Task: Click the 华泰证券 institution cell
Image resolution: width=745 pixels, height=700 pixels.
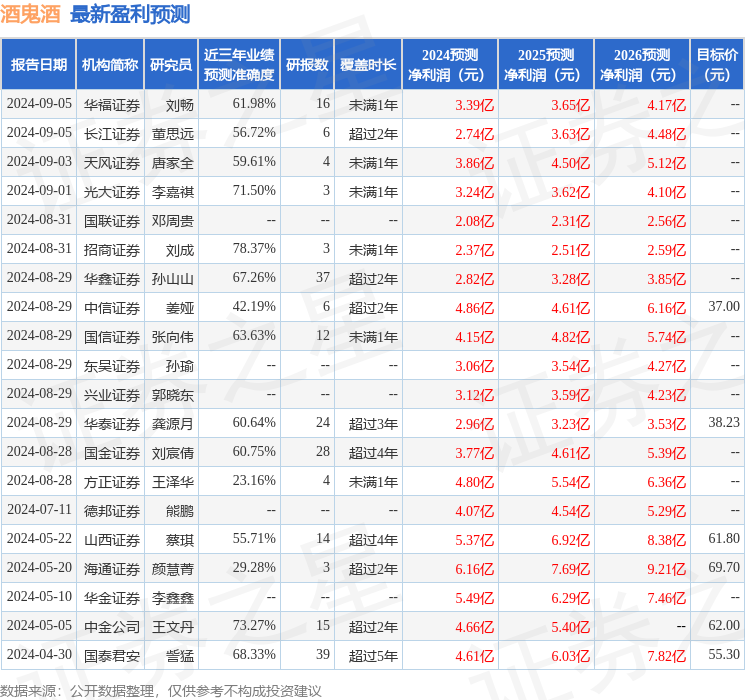Action: 112,424
